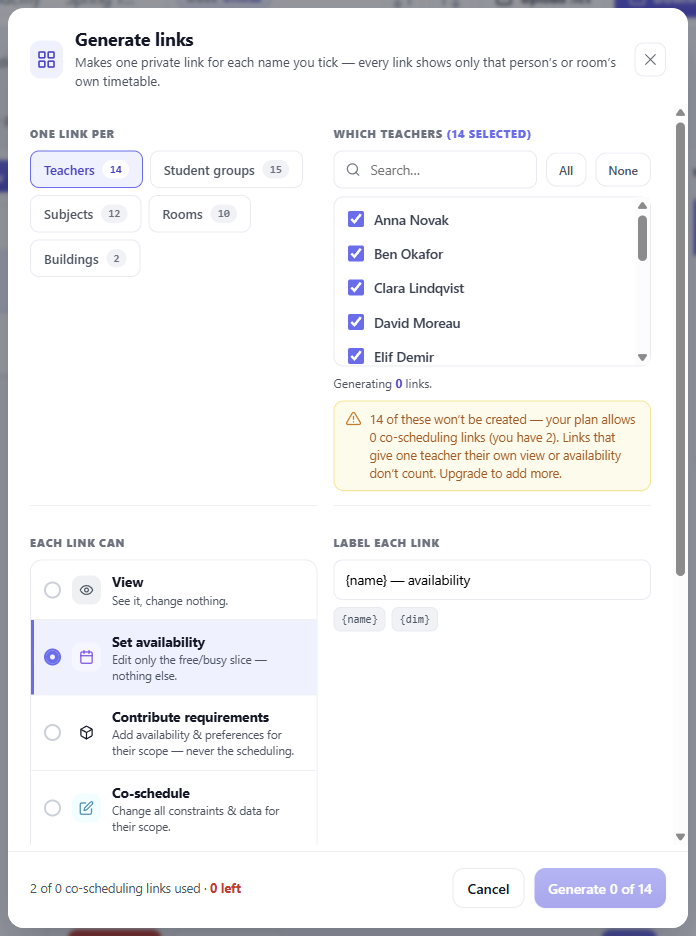Click the cube icon for Contribute requirements

pos(87,732)
